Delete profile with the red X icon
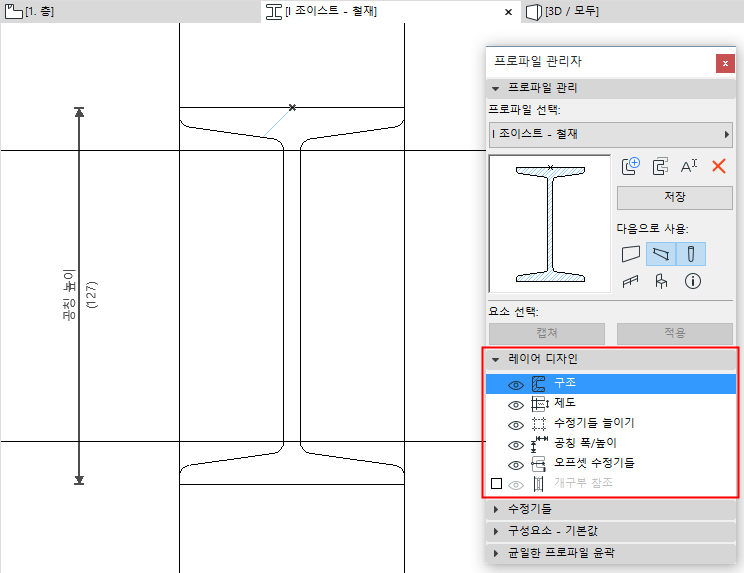 coord(719,166)
